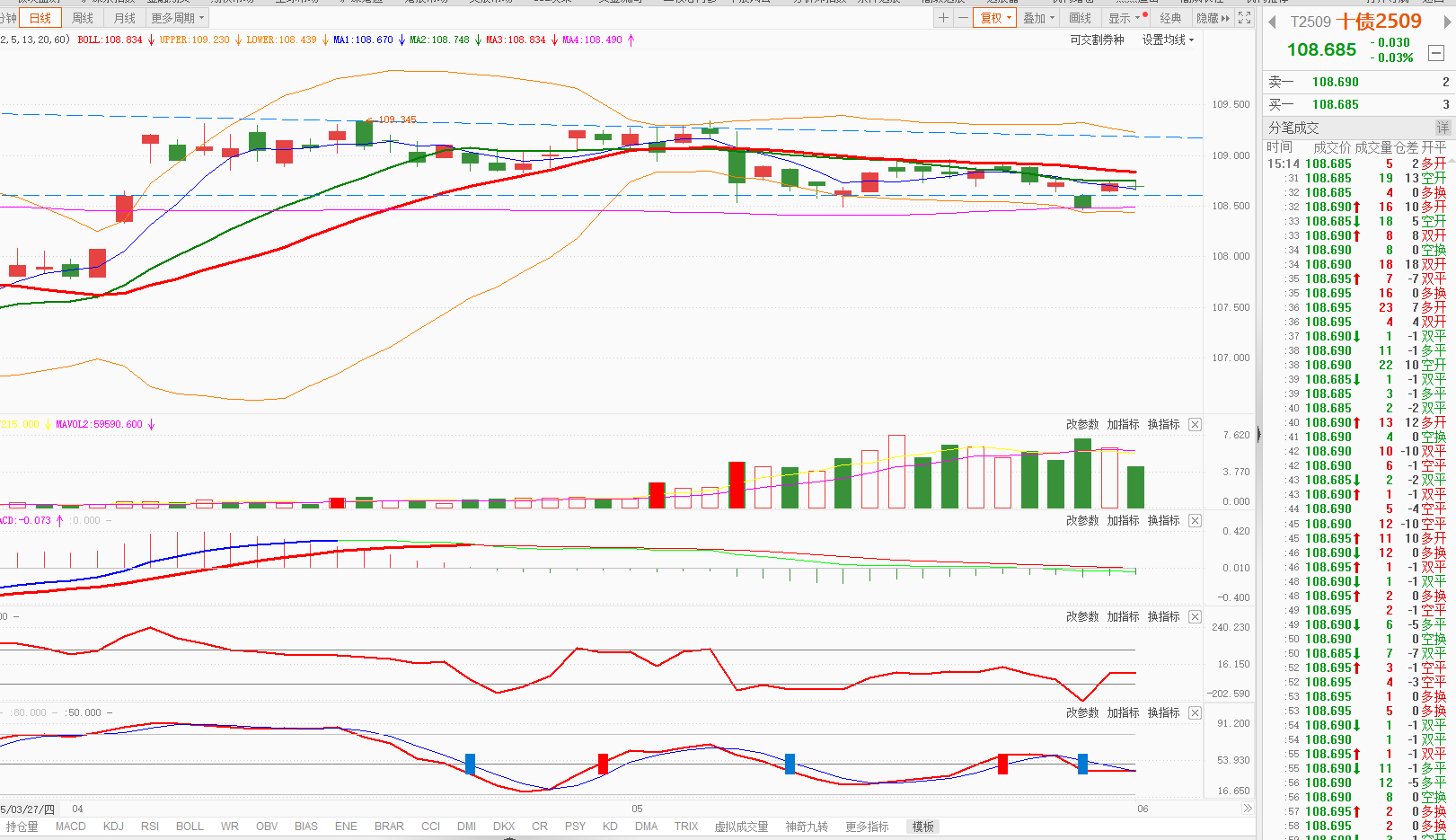Open the 复权 adjustment dropdown
This screenshot has height=840, width=1456.
point(995,18)
